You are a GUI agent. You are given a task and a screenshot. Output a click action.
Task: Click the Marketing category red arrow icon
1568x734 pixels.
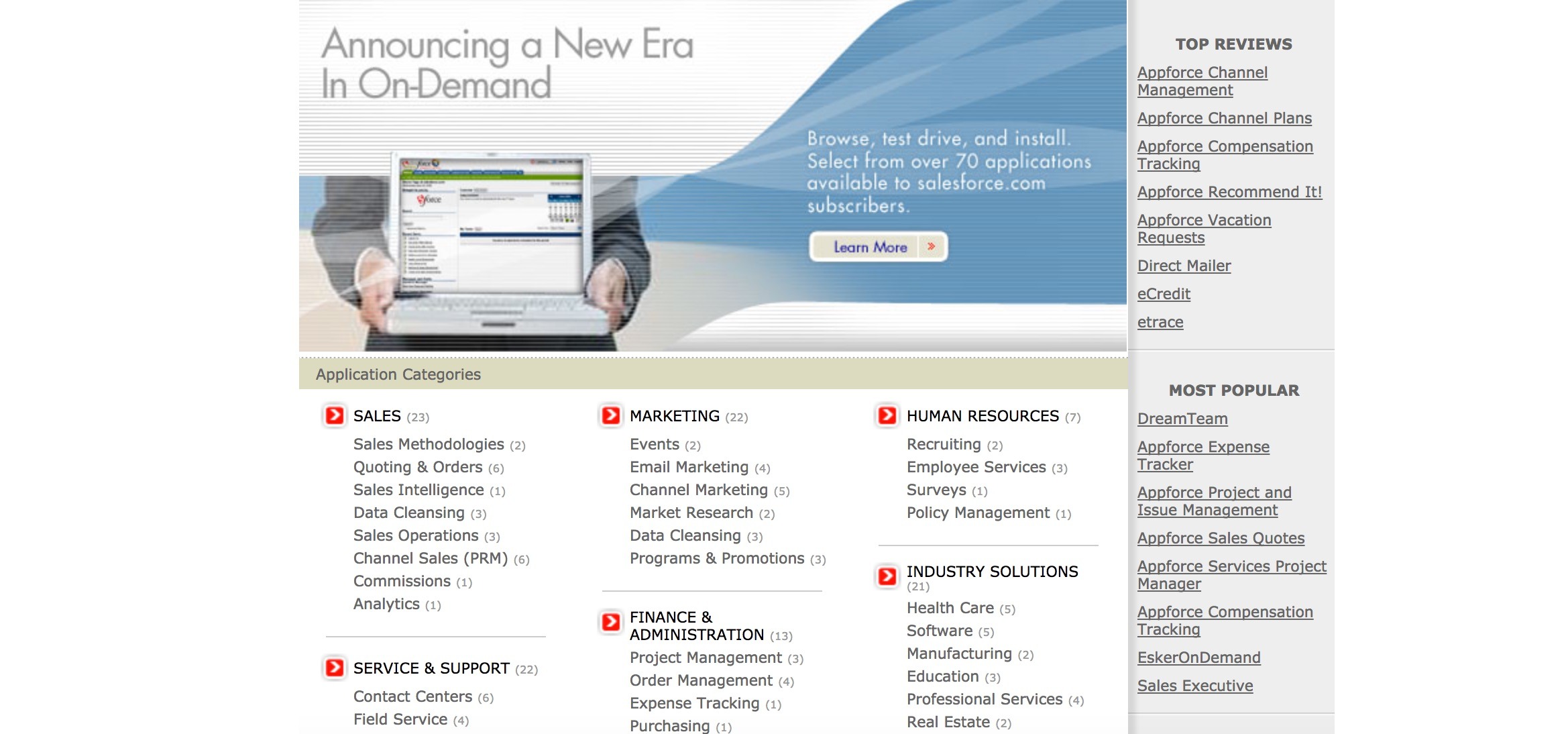[610, 414]
